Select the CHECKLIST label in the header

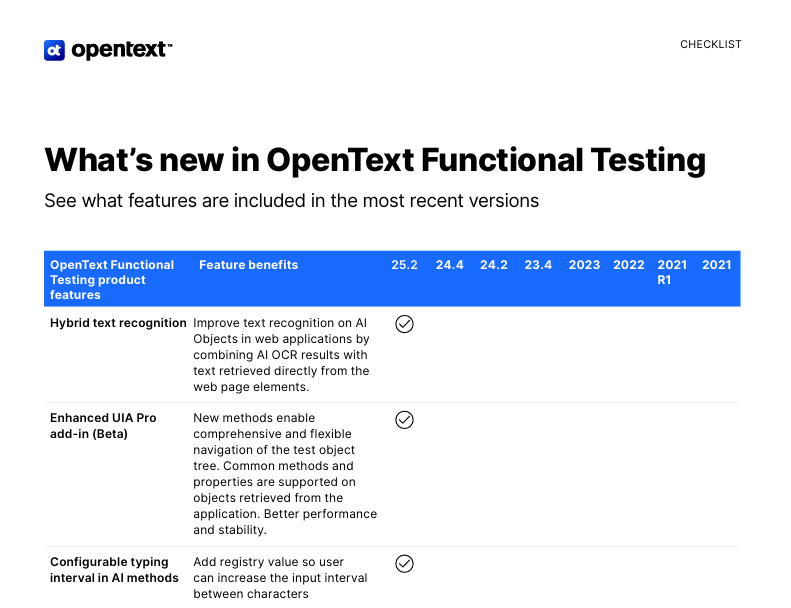710,45
